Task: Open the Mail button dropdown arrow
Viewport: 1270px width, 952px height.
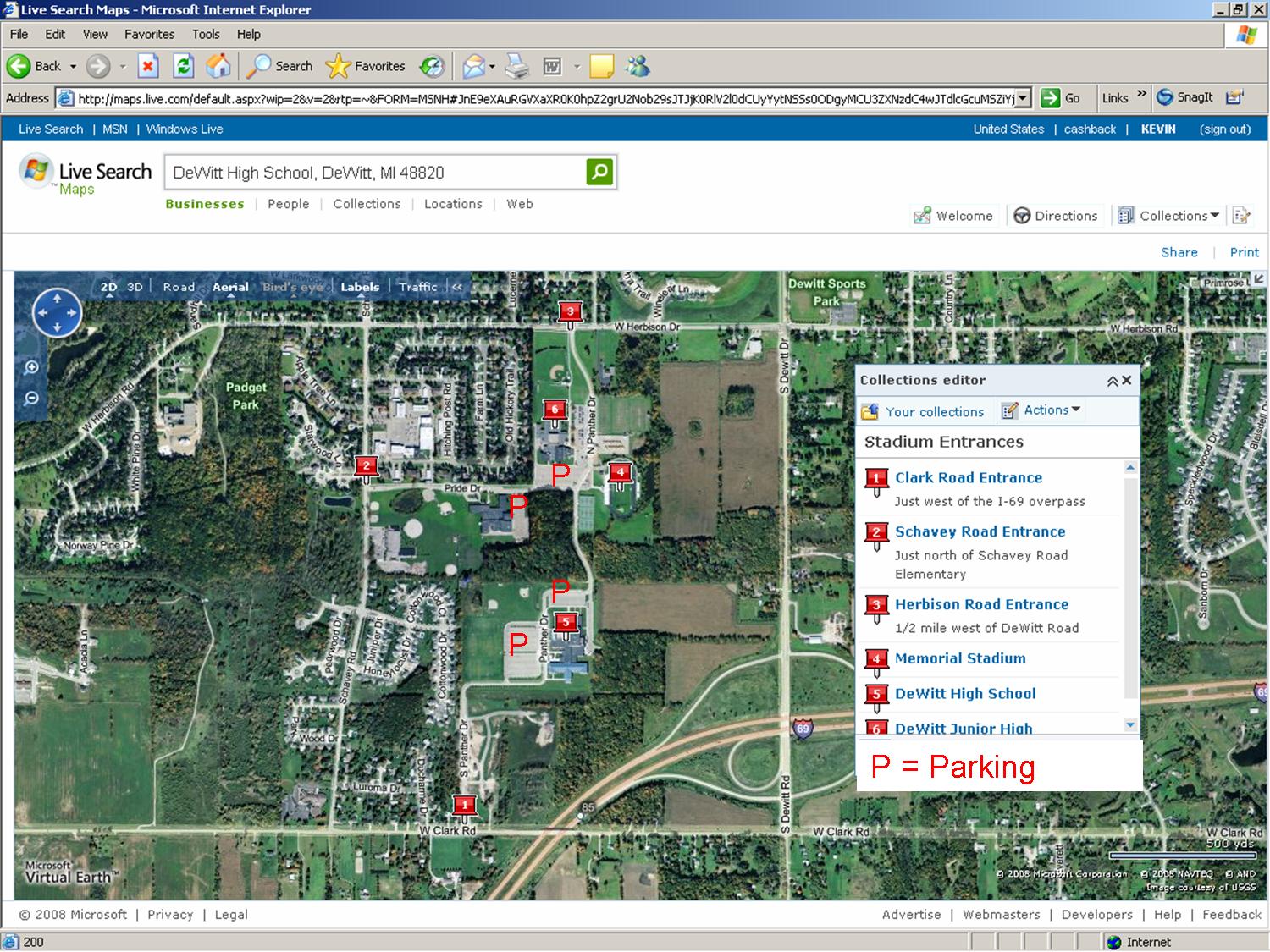Action: point(492,66)
